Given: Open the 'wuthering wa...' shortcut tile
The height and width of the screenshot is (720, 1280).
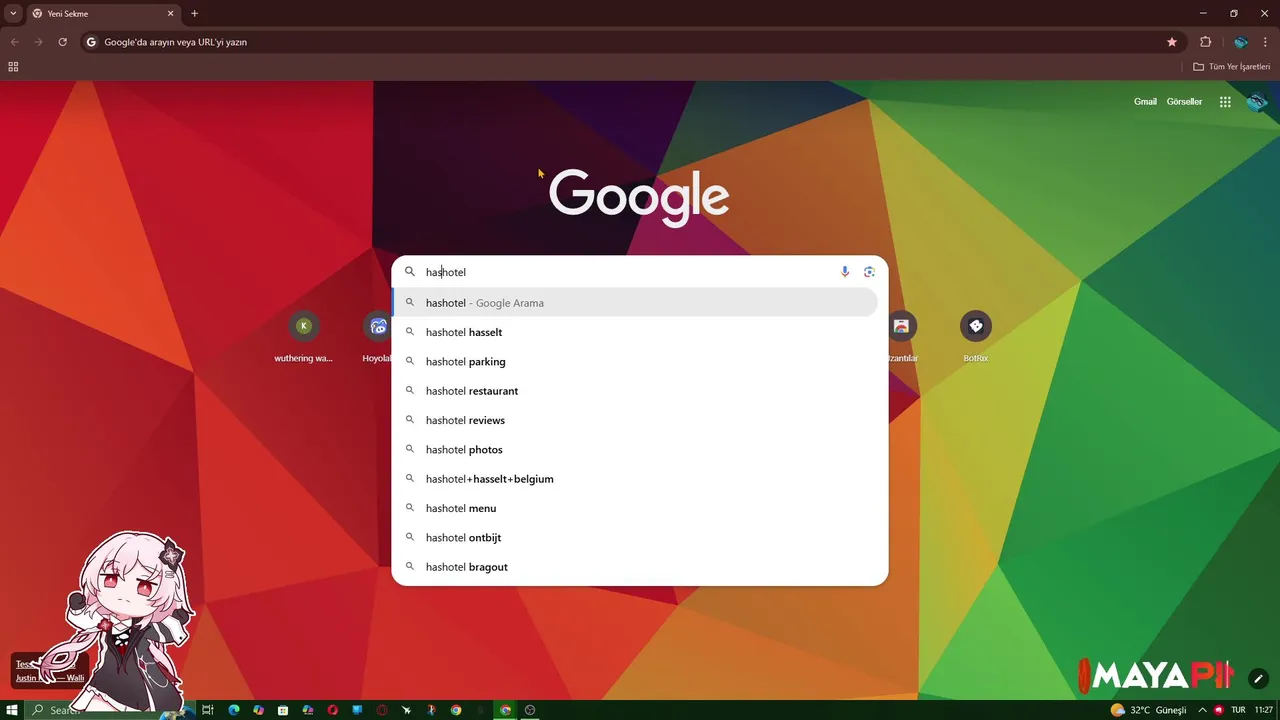Looking at the screenshot, I should (x=304, y=337).
